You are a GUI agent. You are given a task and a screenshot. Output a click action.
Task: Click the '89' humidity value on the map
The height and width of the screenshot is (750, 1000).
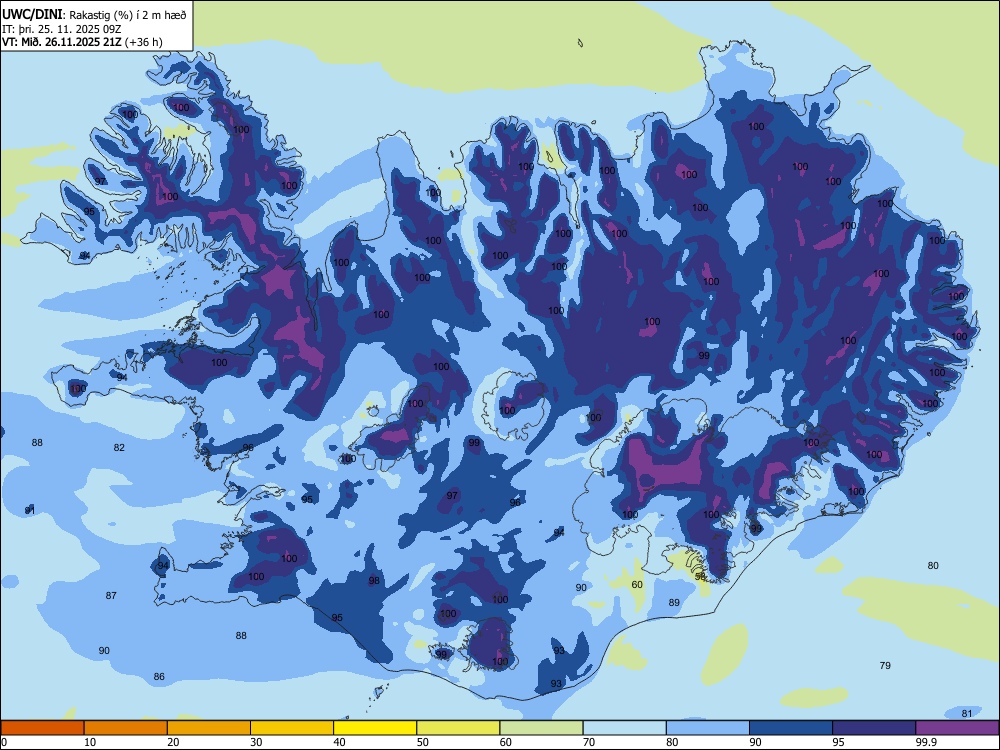coord(674,603)
